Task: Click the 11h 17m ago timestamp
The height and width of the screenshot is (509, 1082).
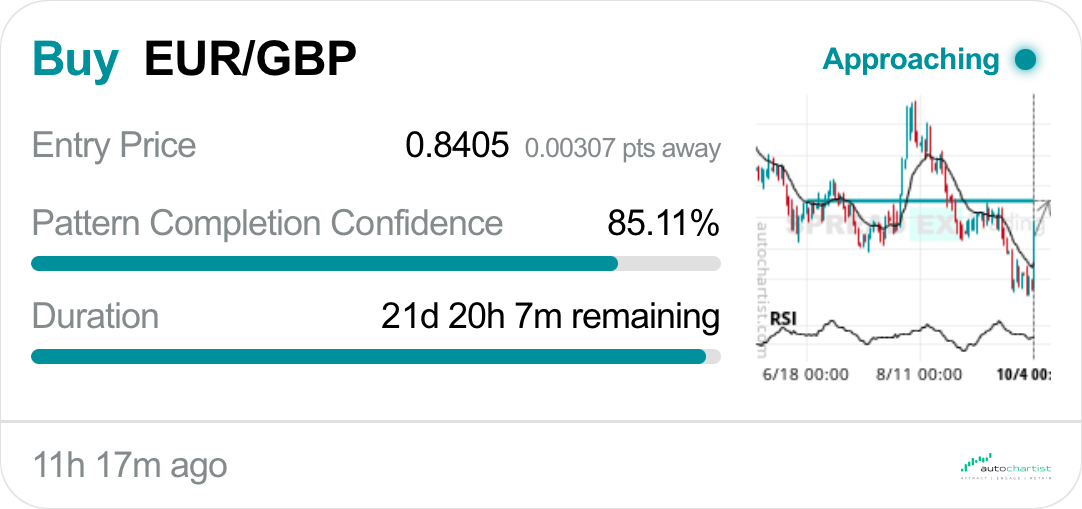Action: click(x=130, y=465)
